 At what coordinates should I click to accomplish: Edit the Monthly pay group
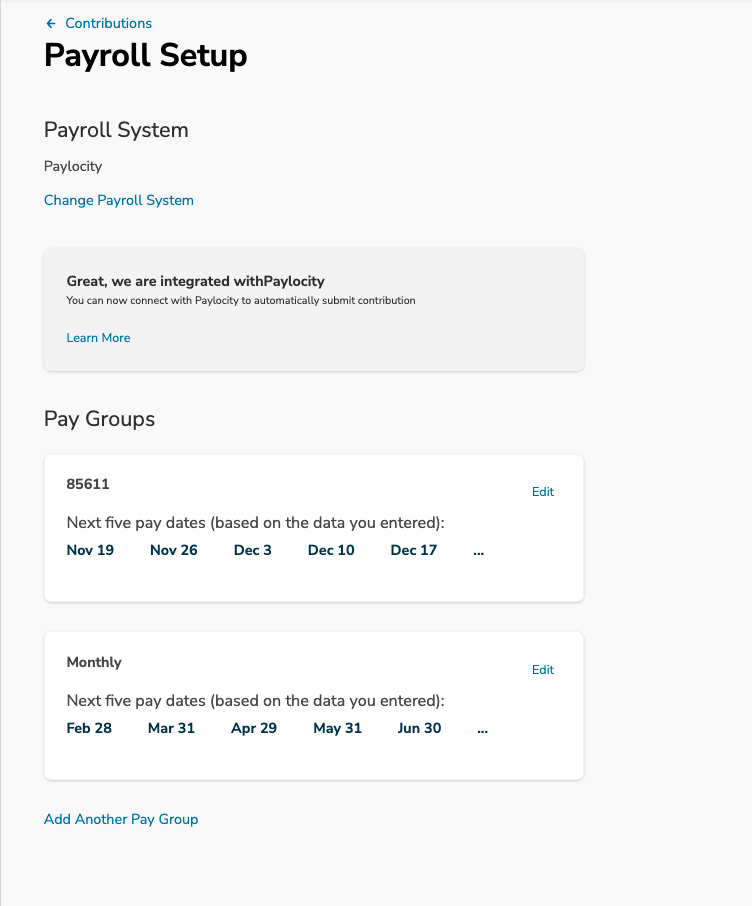[543, 670]
